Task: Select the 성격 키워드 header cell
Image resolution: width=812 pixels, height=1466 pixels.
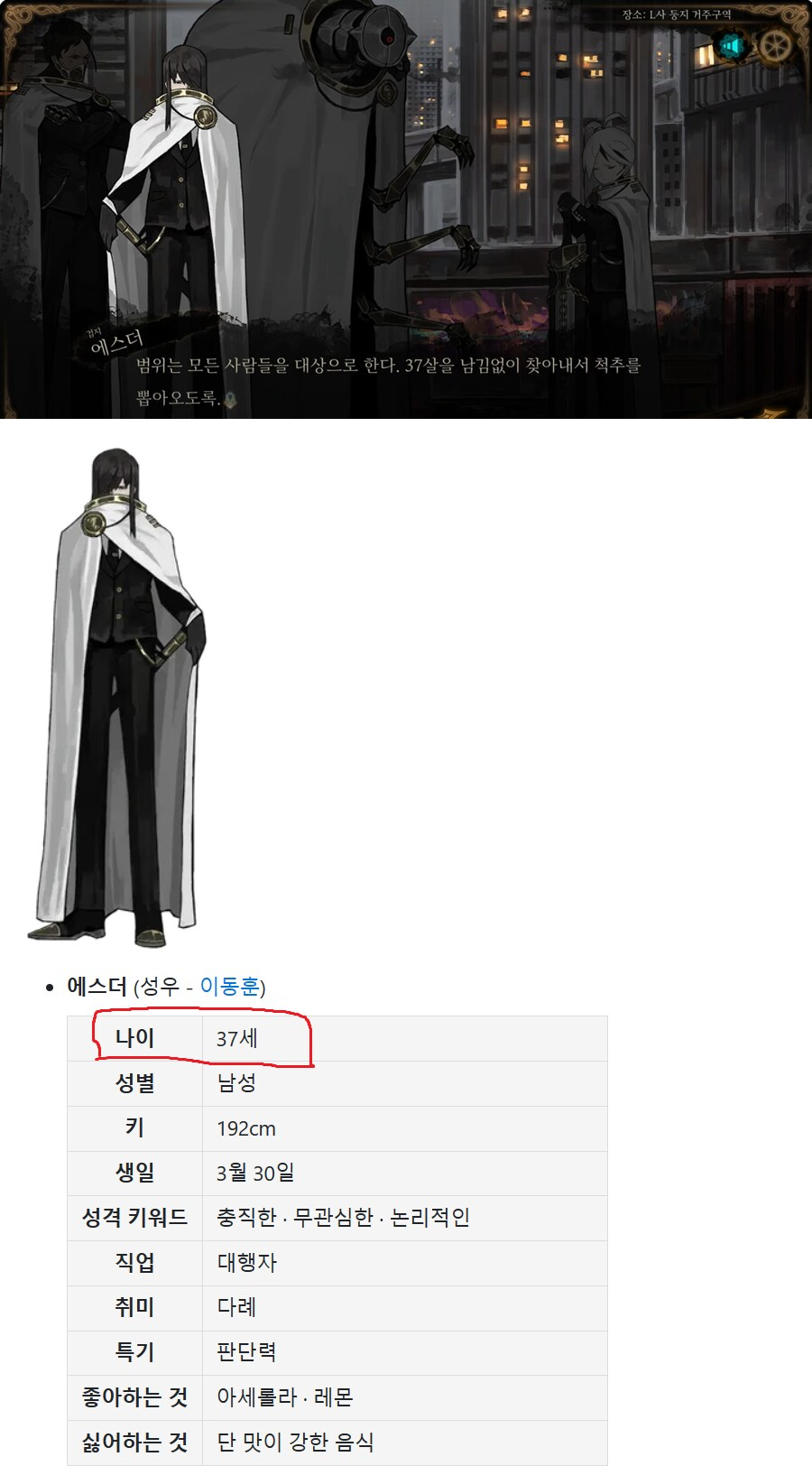Action: coord(135,1219)
